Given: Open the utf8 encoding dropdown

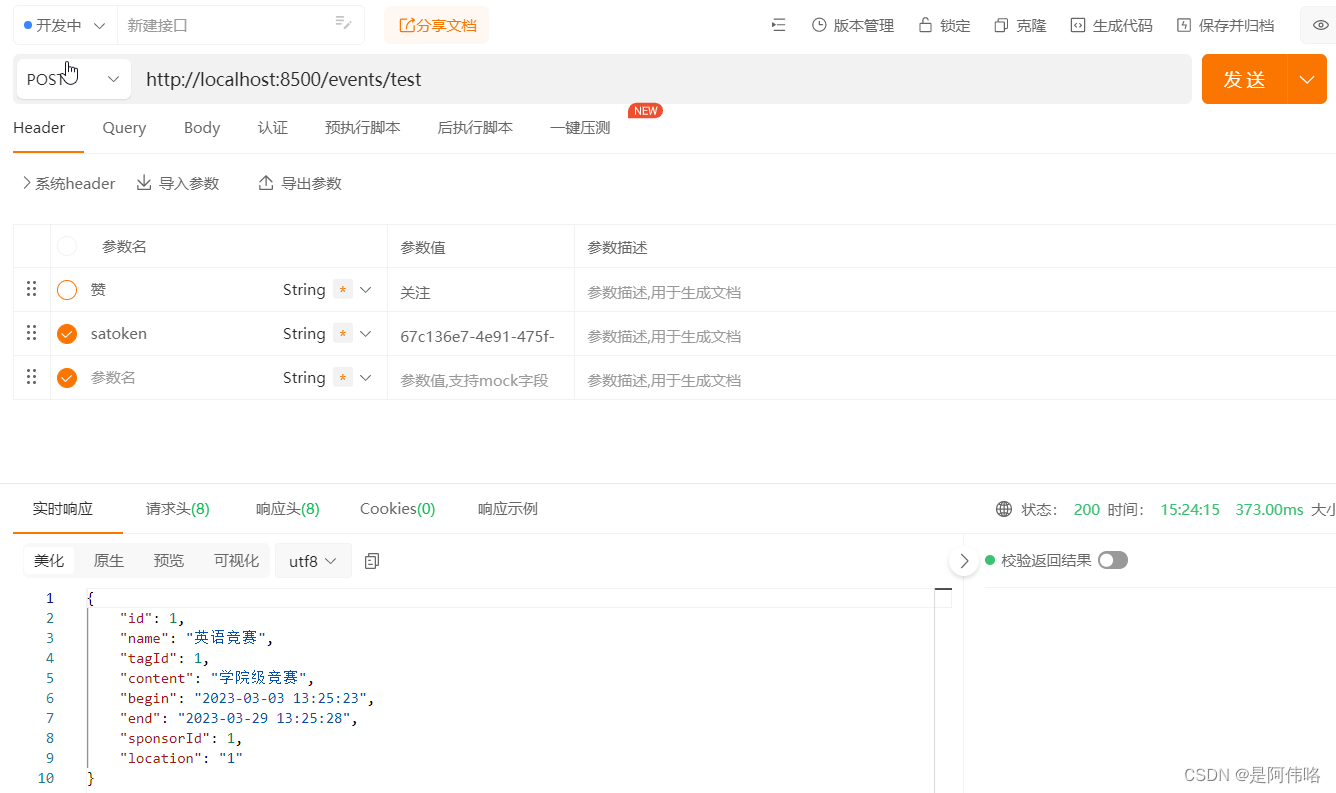Looking at the screenshot, I should (313, 561).
